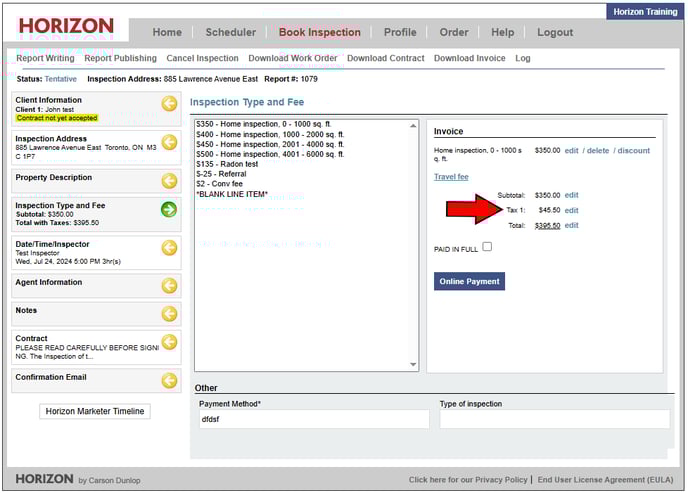Click the green arrow beside Inspection Type and Fee
The image size is (688, 493).
[x=170, y=209]
